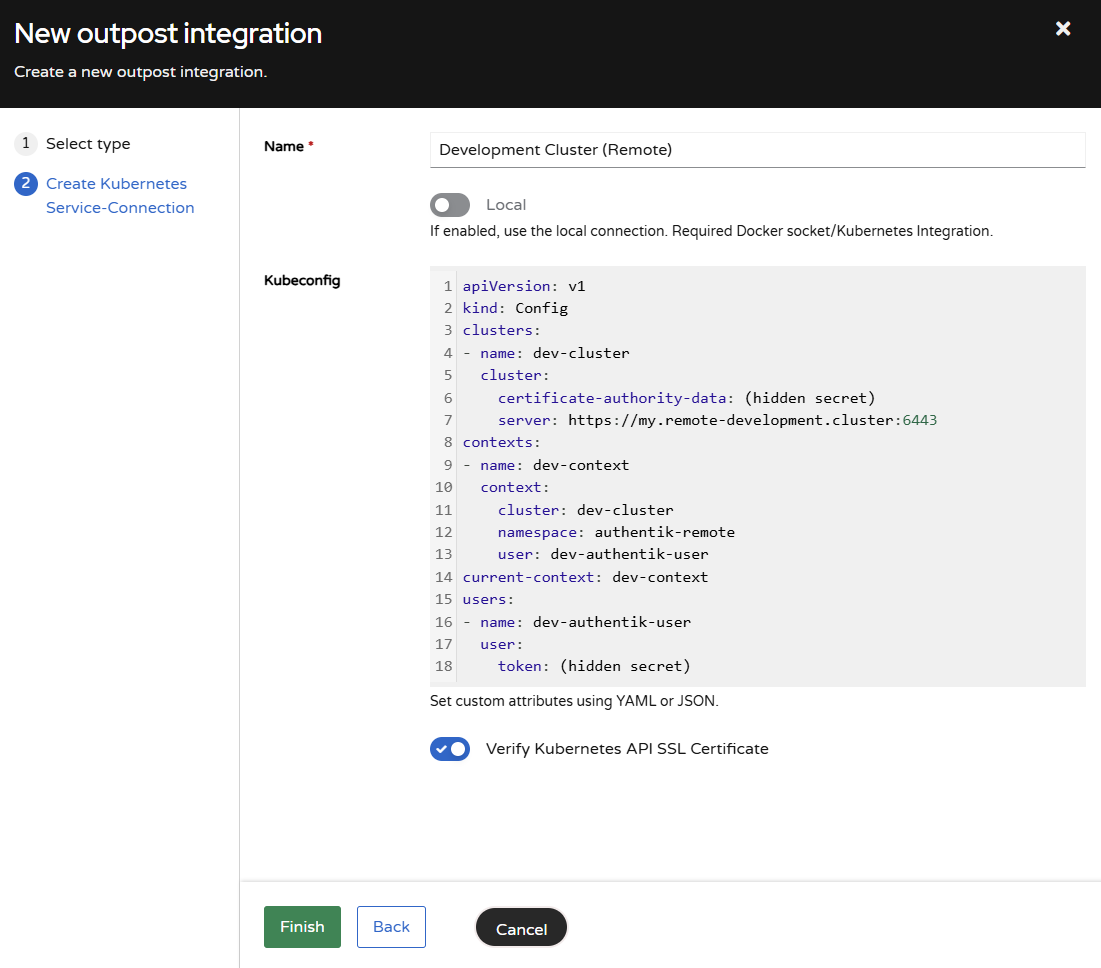Click the port 6443 in the server URL

919,420
